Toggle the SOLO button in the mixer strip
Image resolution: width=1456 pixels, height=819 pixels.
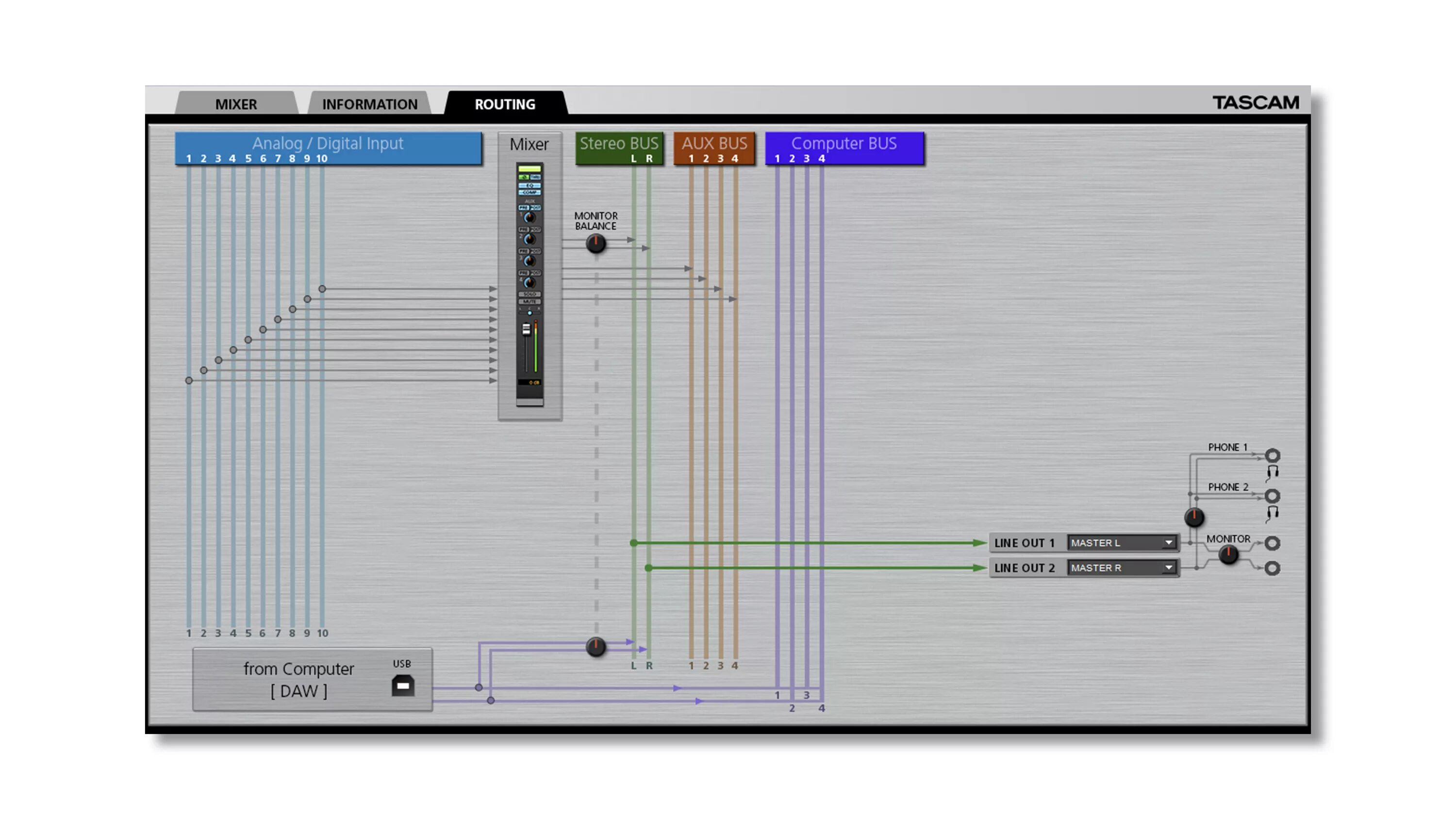coord(529,295)
